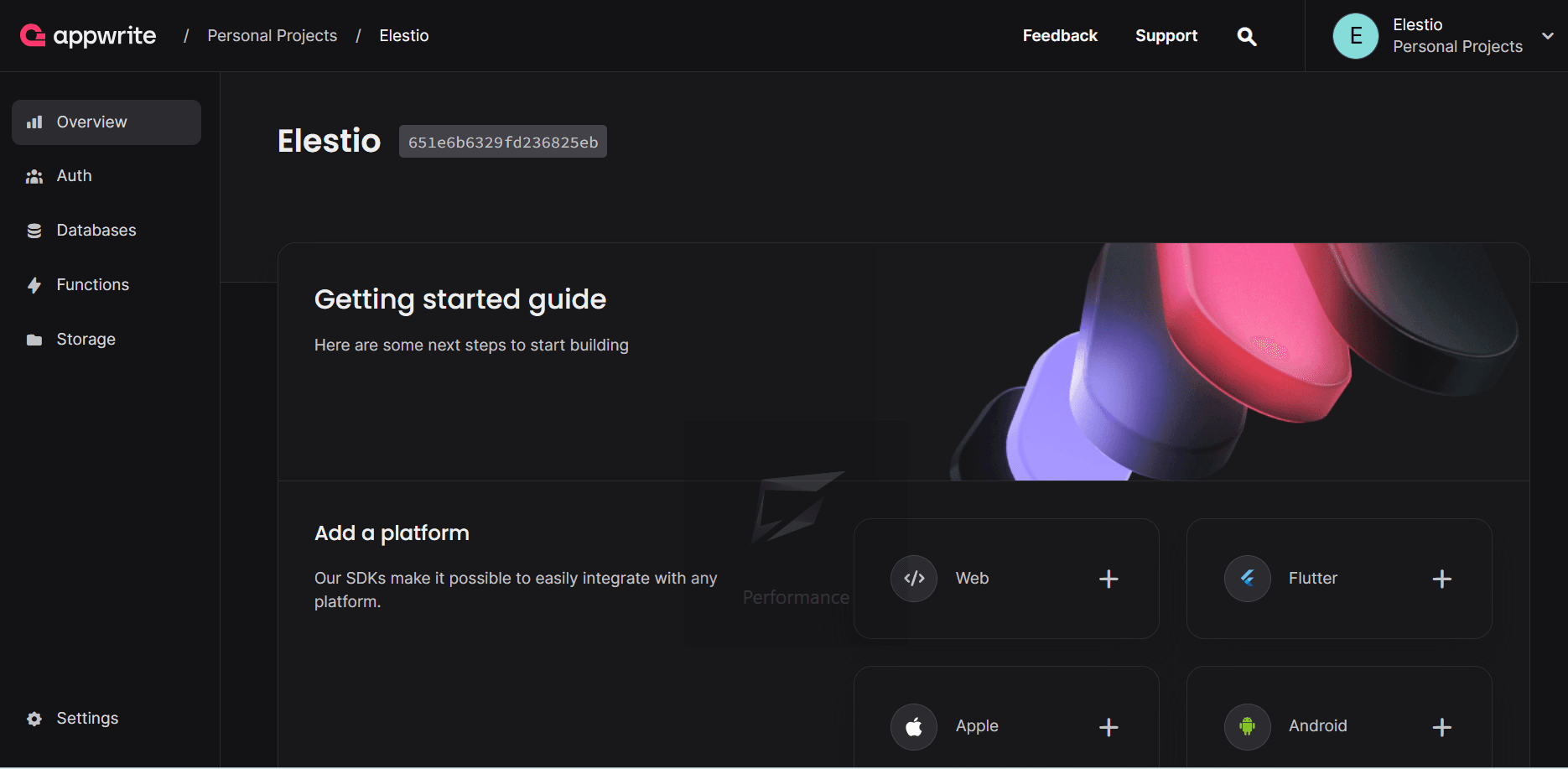1568x769 pixels.
Task: Add a Flutter platform
Action: click(x=1442, y=579)
